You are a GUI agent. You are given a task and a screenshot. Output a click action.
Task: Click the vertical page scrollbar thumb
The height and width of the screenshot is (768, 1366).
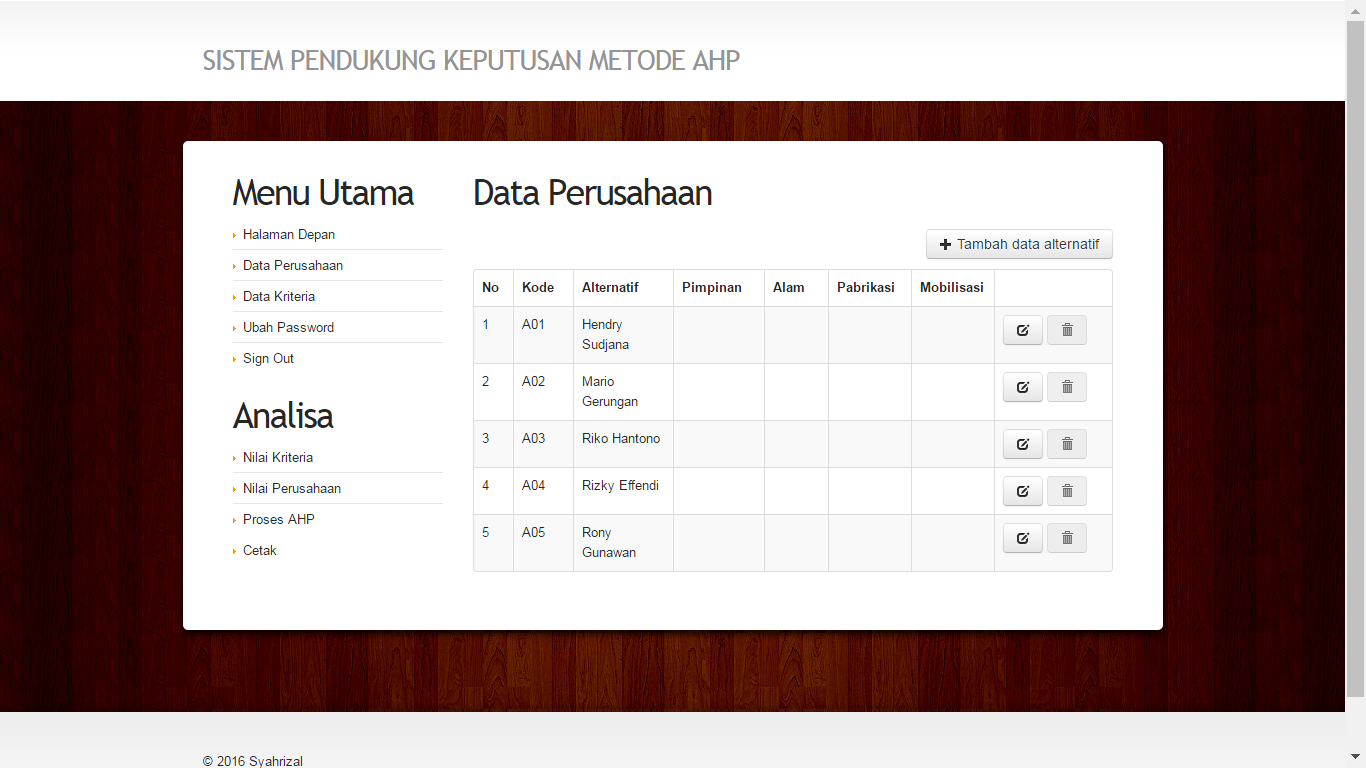point(1355,359)
